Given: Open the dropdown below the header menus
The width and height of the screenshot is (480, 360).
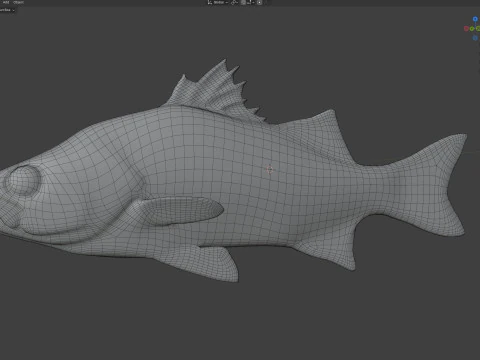Looking at the screenshot, I should (7, 10).
